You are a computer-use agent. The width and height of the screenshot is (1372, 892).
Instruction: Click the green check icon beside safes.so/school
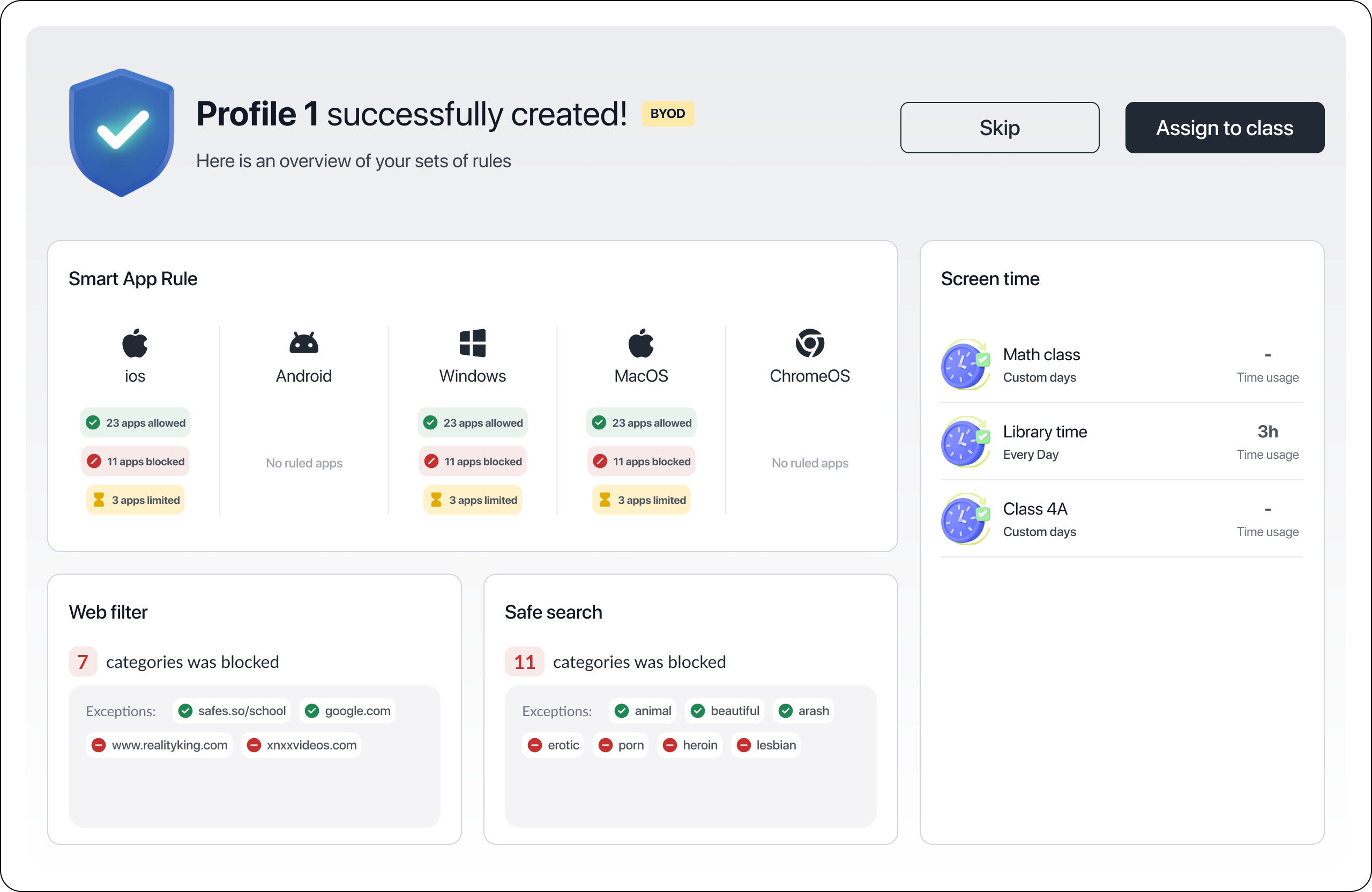[x=185, y=711]
